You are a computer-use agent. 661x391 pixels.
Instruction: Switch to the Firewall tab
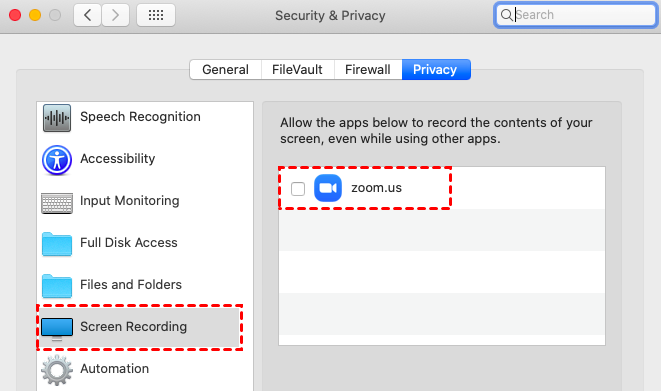(x=368, y=70)
